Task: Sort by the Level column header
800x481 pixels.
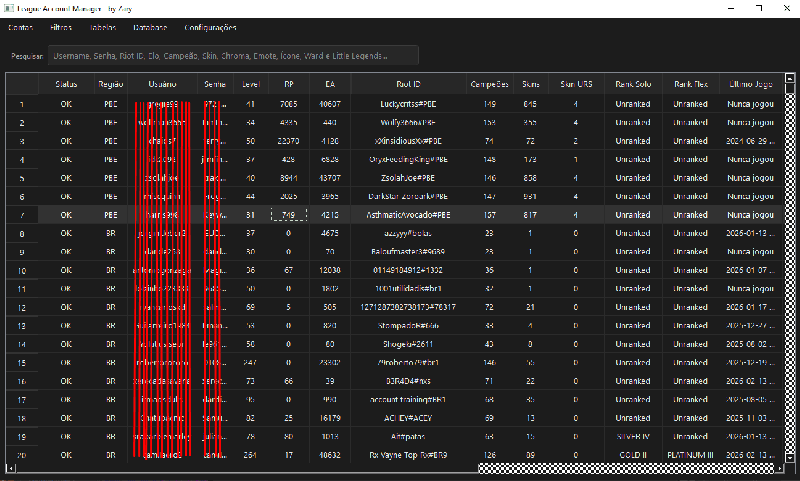Action: (x=250, y=85)
